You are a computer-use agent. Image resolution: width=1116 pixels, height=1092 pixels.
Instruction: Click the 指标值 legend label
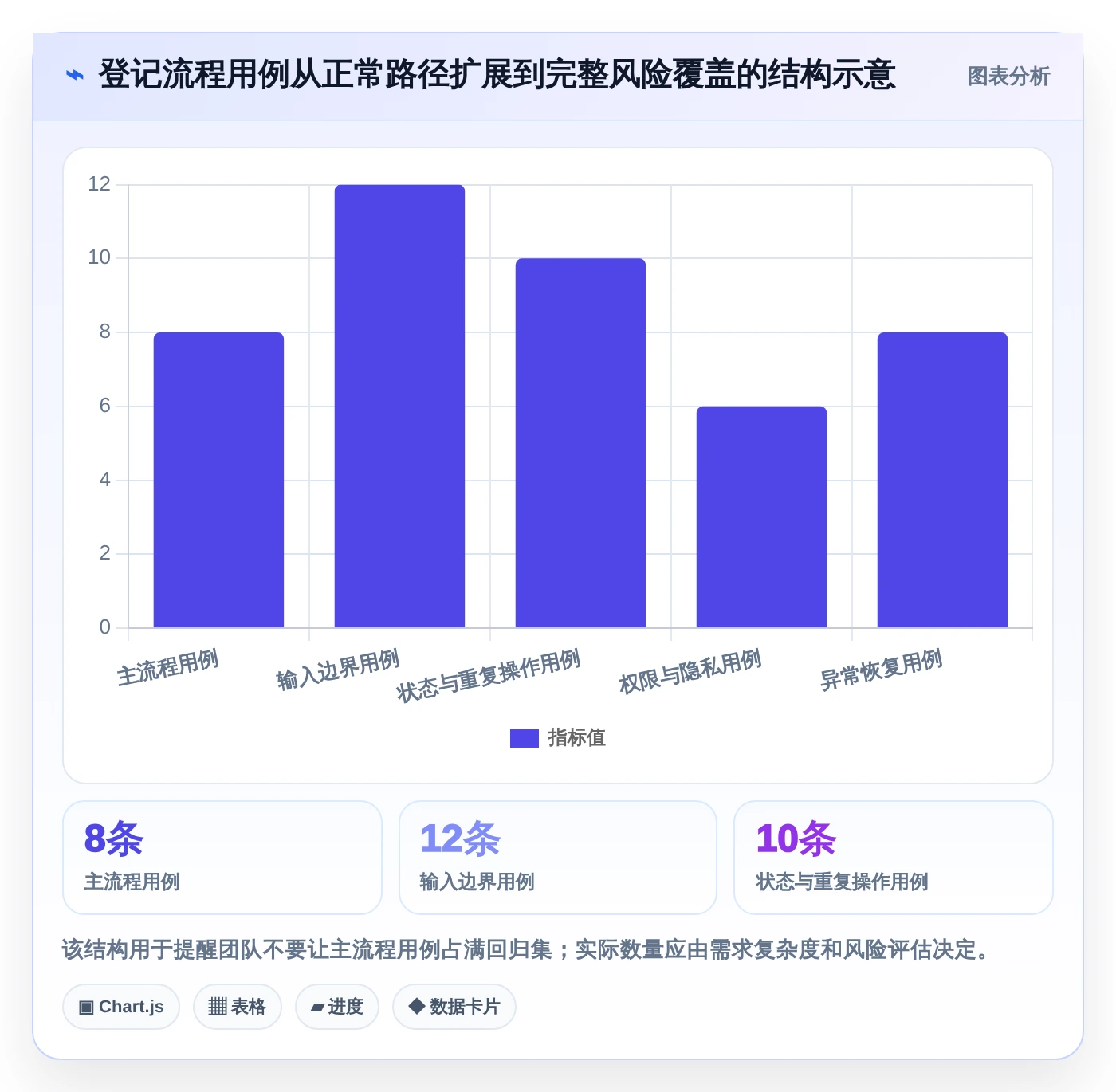tap(576, 738)
